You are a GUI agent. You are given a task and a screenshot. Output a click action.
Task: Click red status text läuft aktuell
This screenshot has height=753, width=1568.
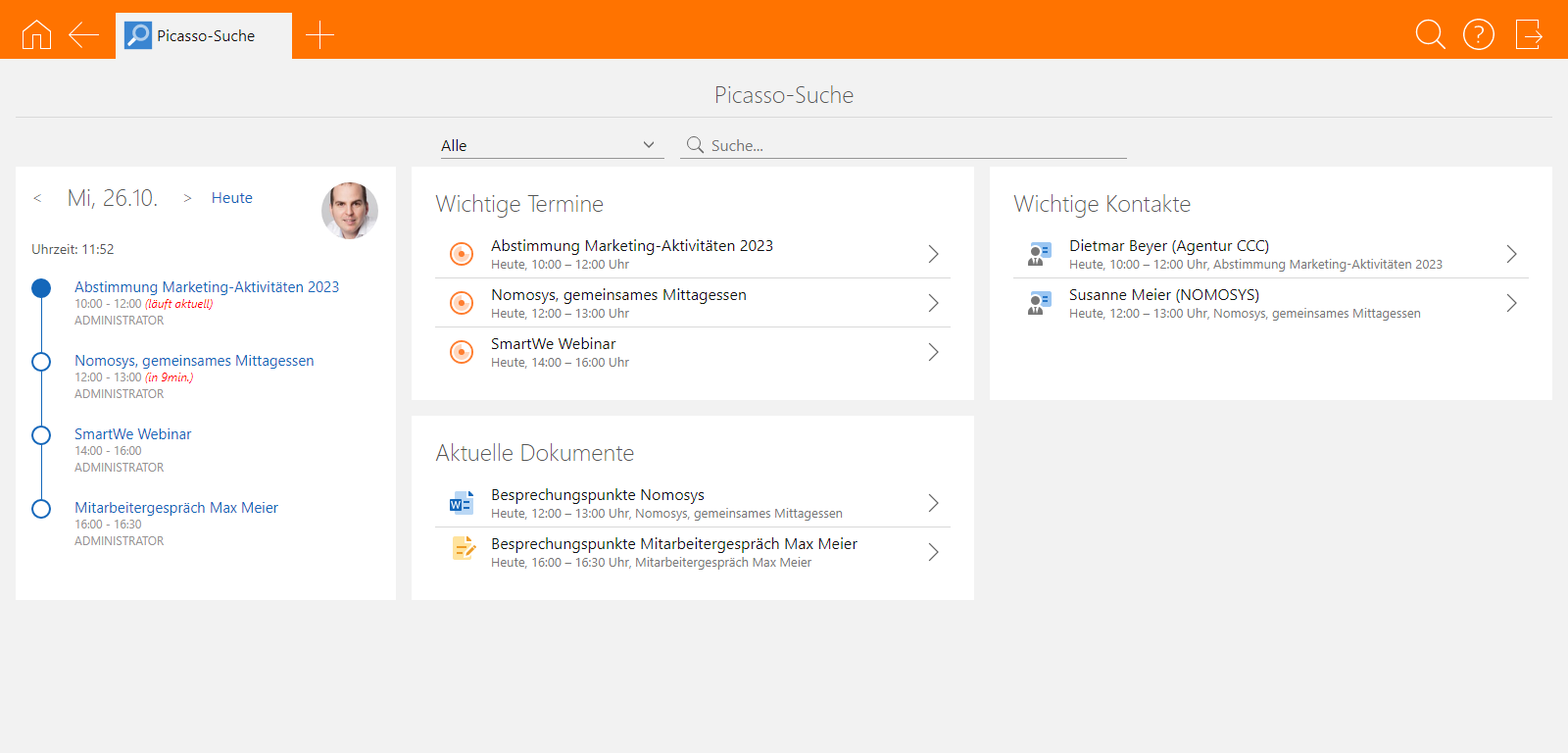tap(179, 304)
